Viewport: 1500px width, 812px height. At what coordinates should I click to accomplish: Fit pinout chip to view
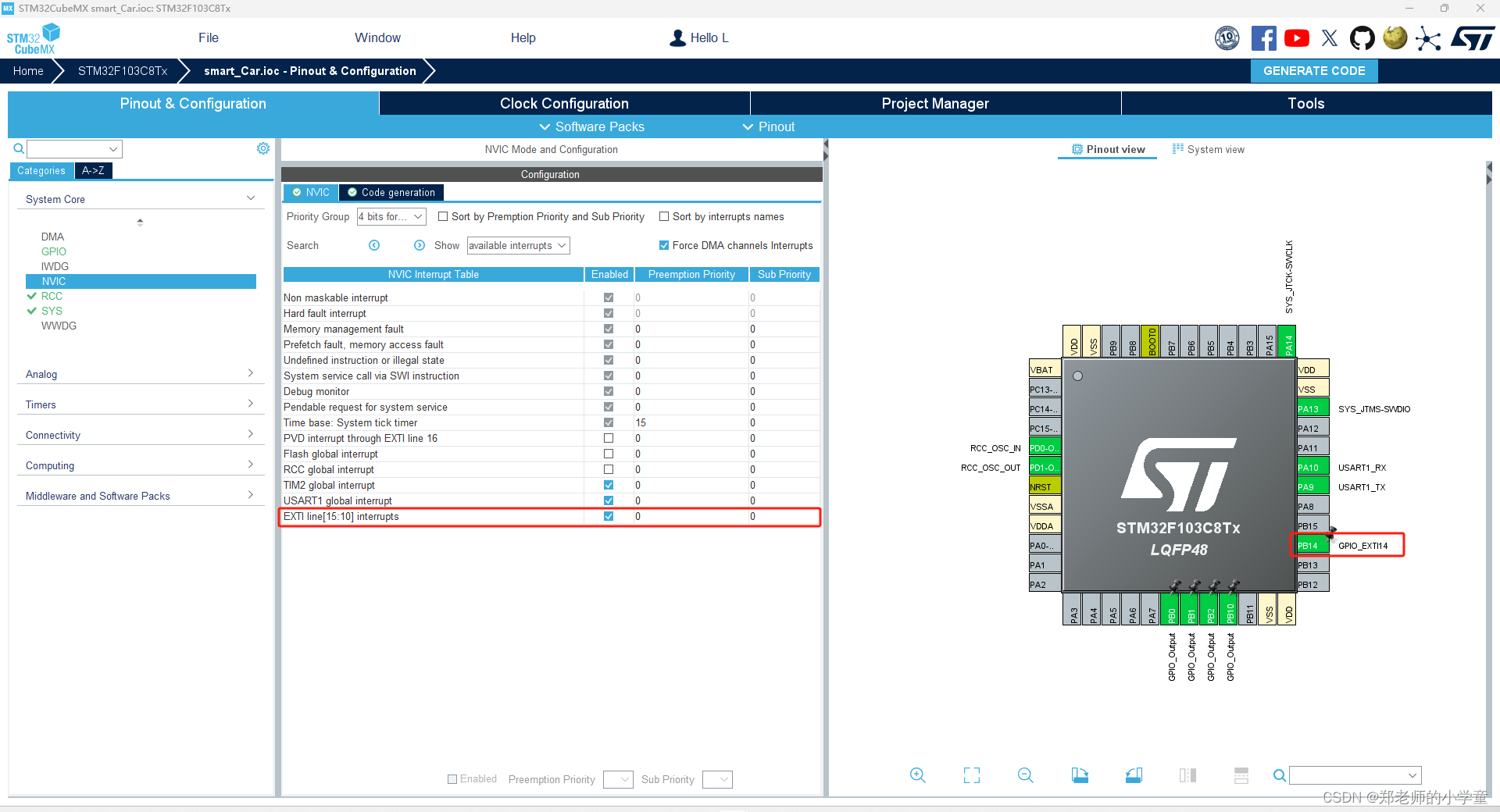click(x=972, y=775)
